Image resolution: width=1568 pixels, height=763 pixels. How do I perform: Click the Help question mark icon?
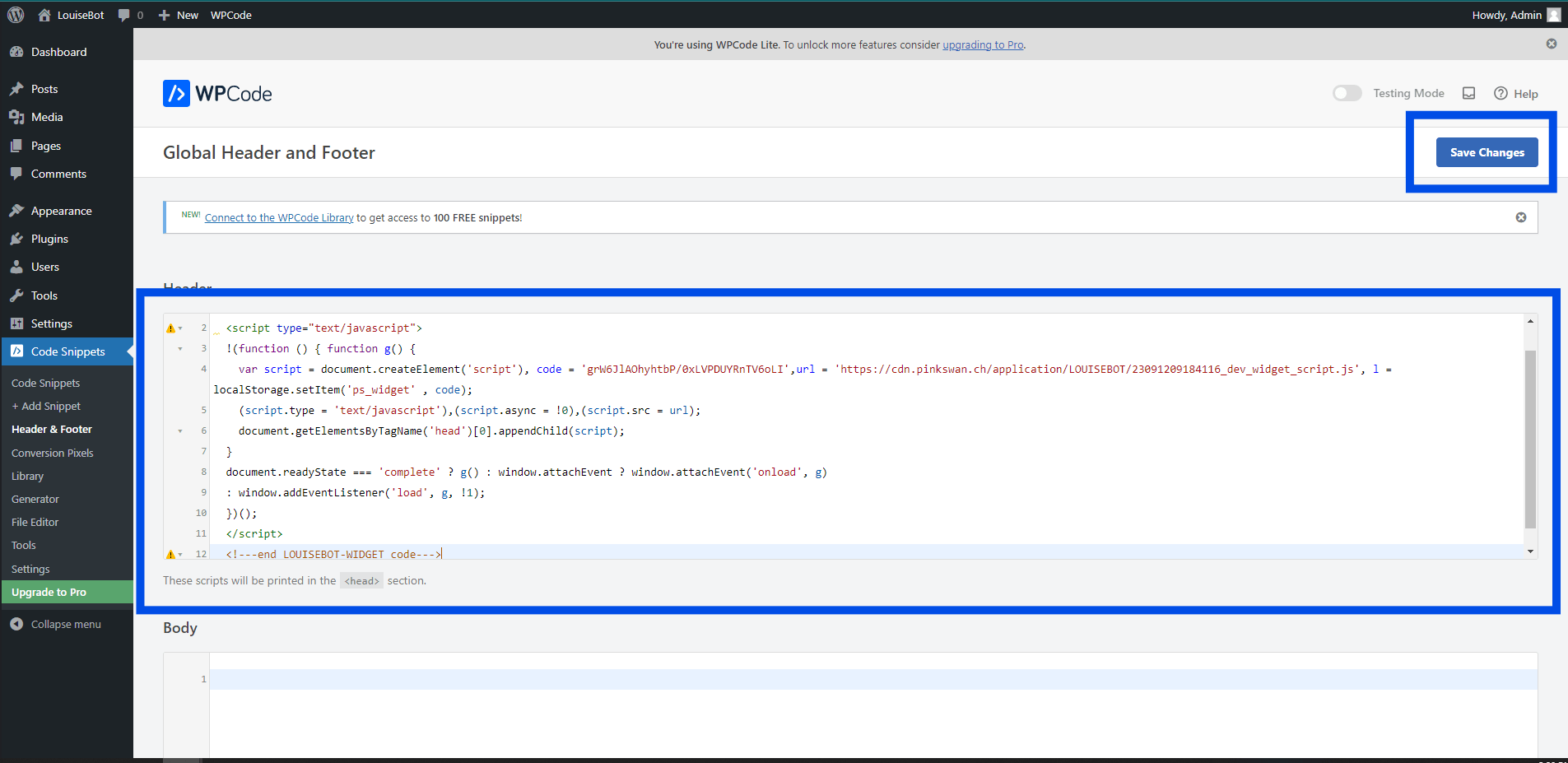pyautogui.click(x=1501, y=93)
